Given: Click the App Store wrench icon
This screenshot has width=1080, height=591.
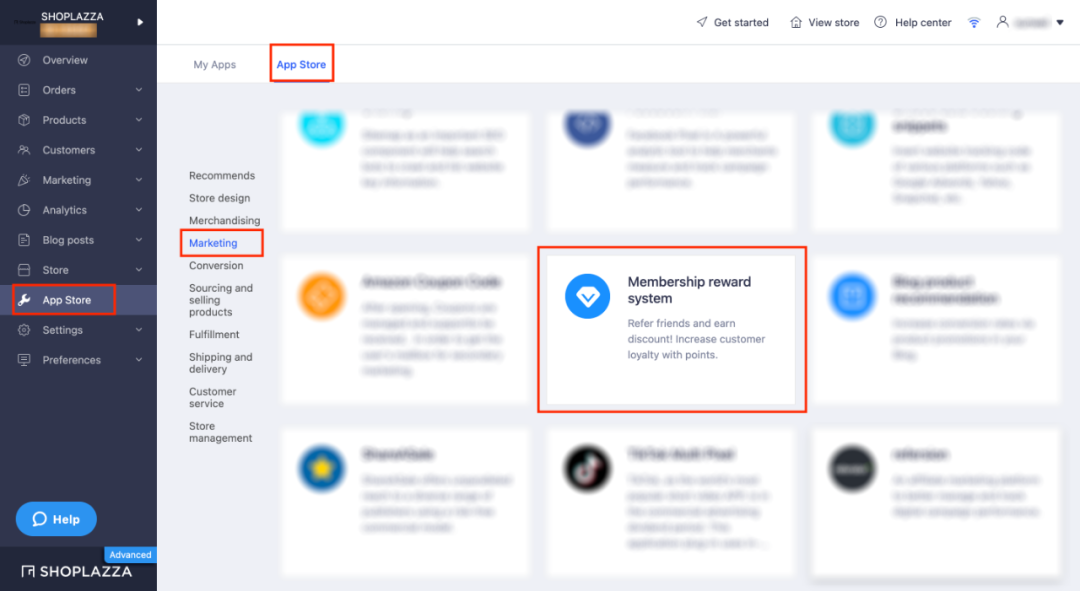Looking at the screenshot, I should pyautogui.click(x=24, y=300).
